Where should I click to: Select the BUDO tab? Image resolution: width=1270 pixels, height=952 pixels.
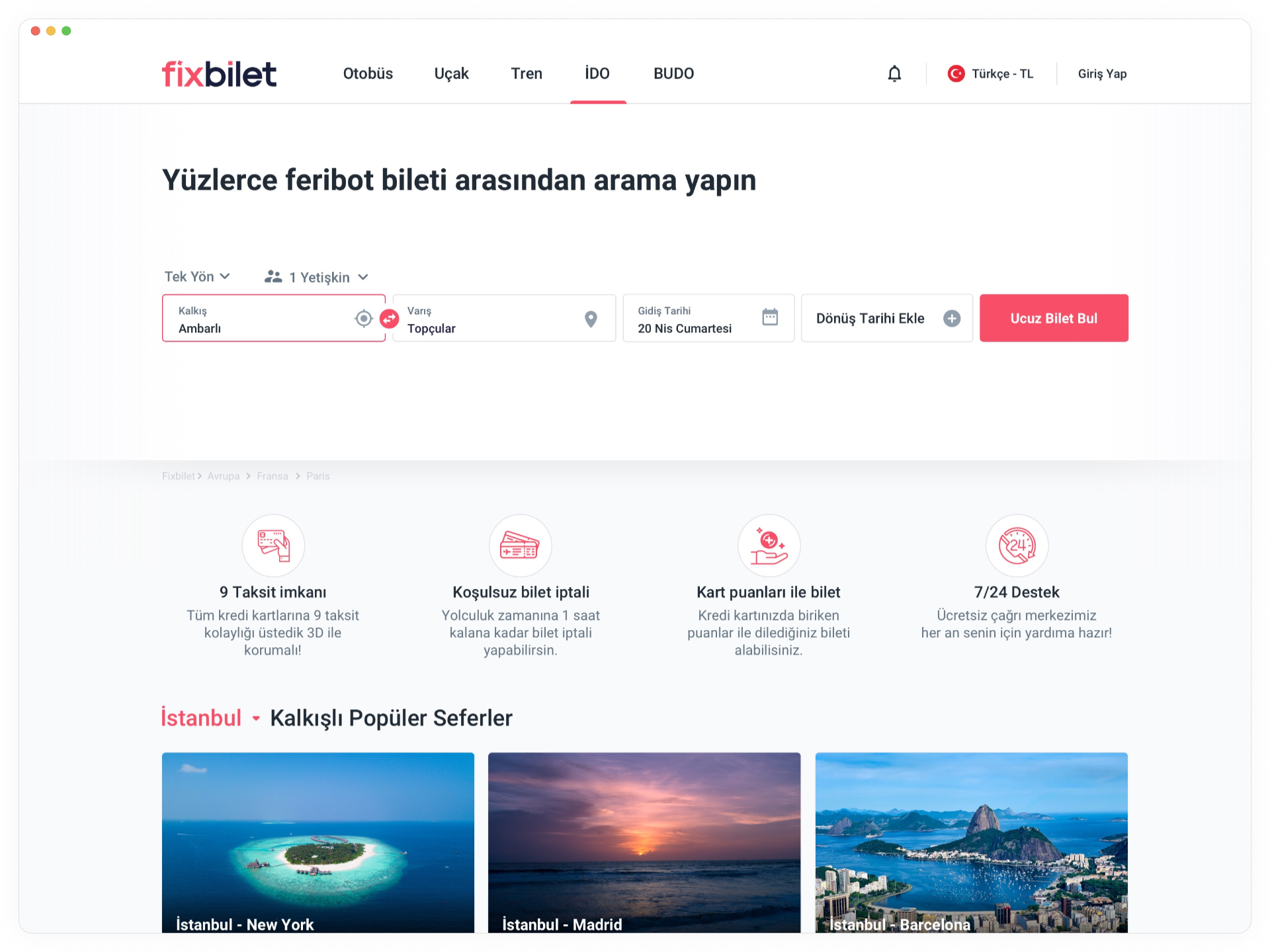point(673,73)
